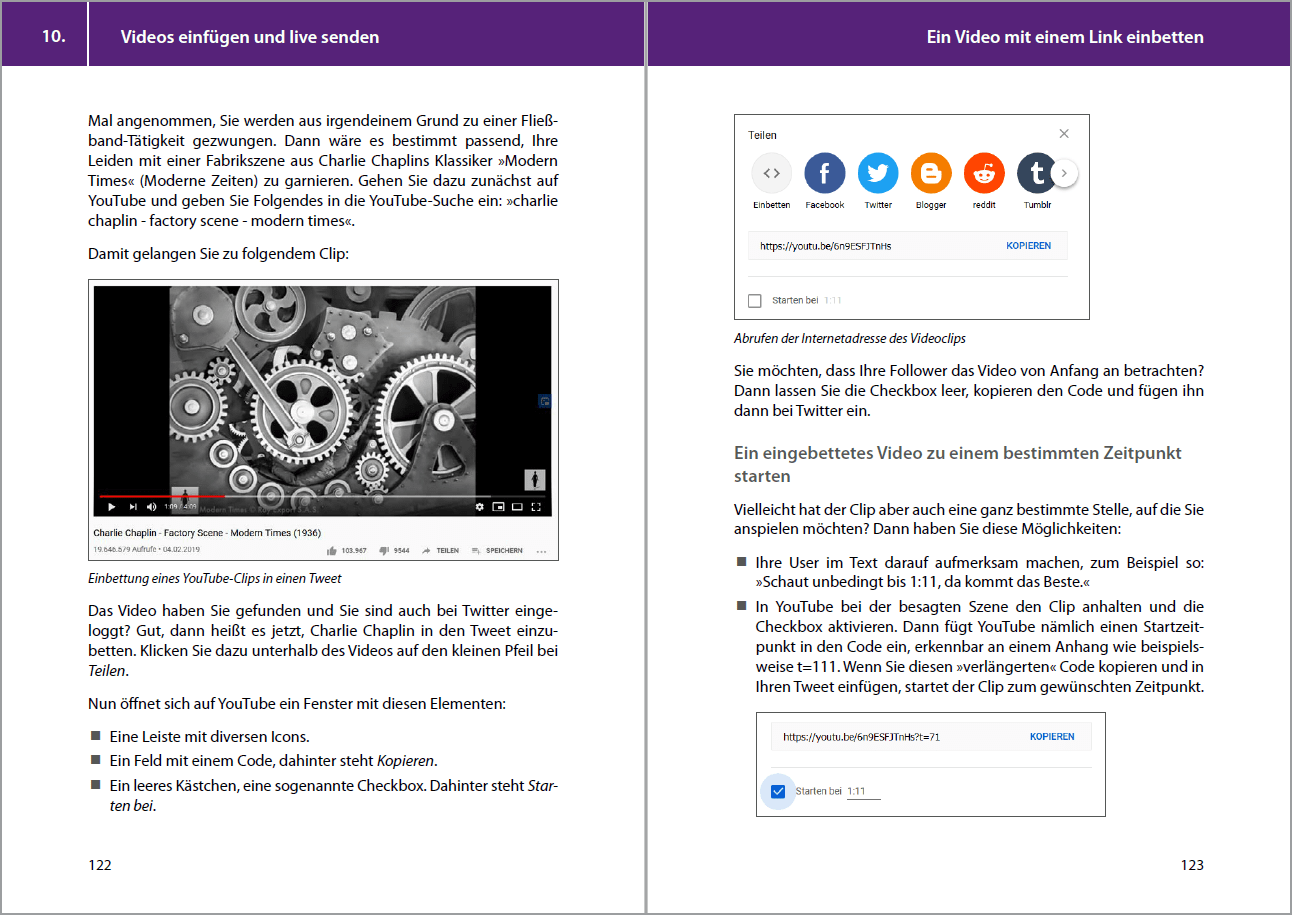1292x915 pixels.
Task: Open three-dot more options under video
Action: click(542, 551)
